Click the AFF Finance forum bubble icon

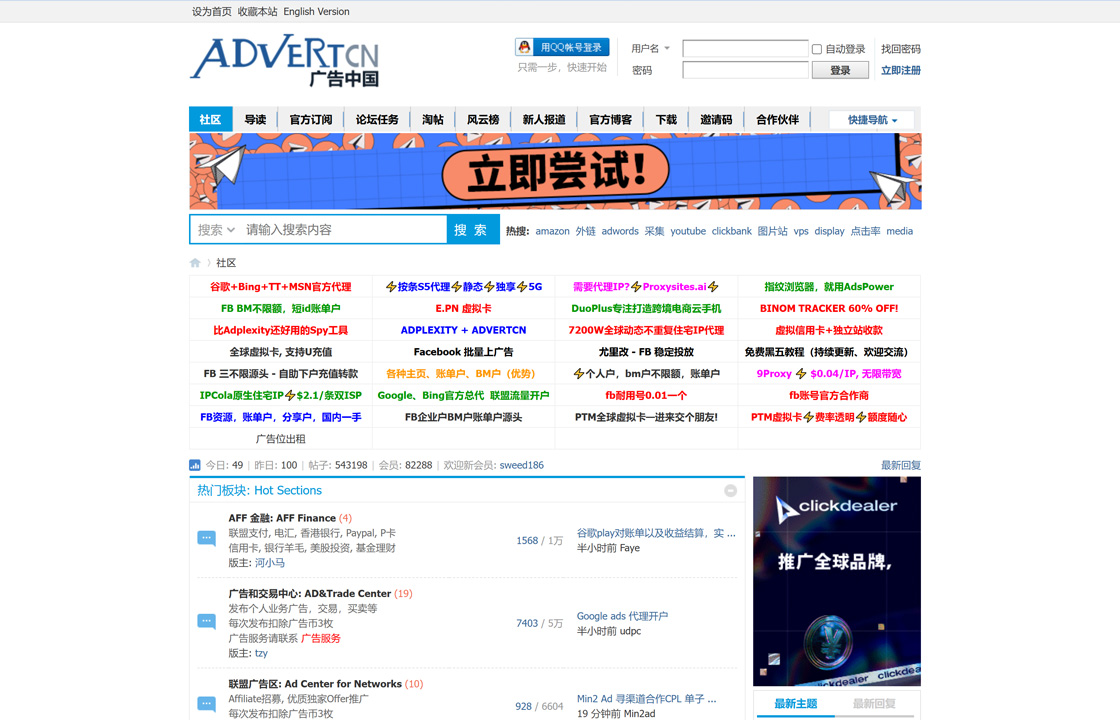pyautogui.click(x=206, y=538)
